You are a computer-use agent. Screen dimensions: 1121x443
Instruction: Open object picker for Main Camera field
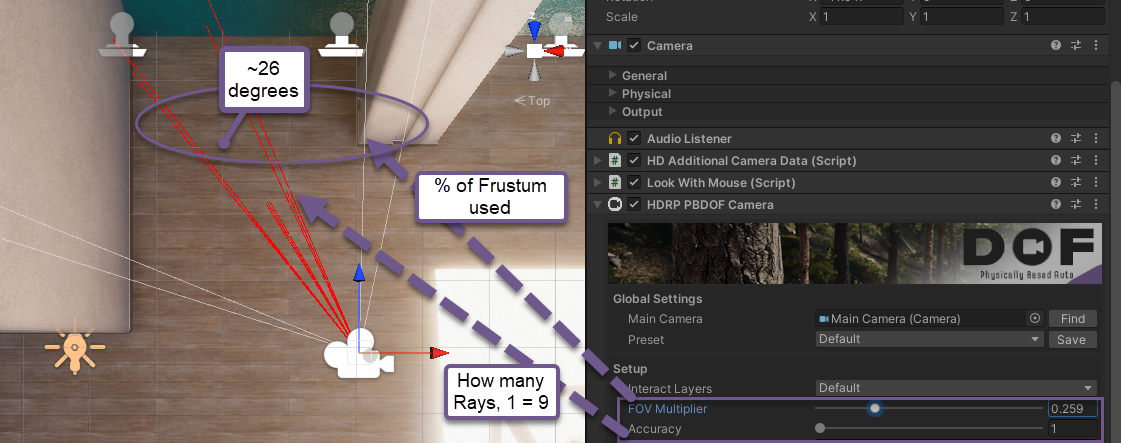[x=1034, y=319]
